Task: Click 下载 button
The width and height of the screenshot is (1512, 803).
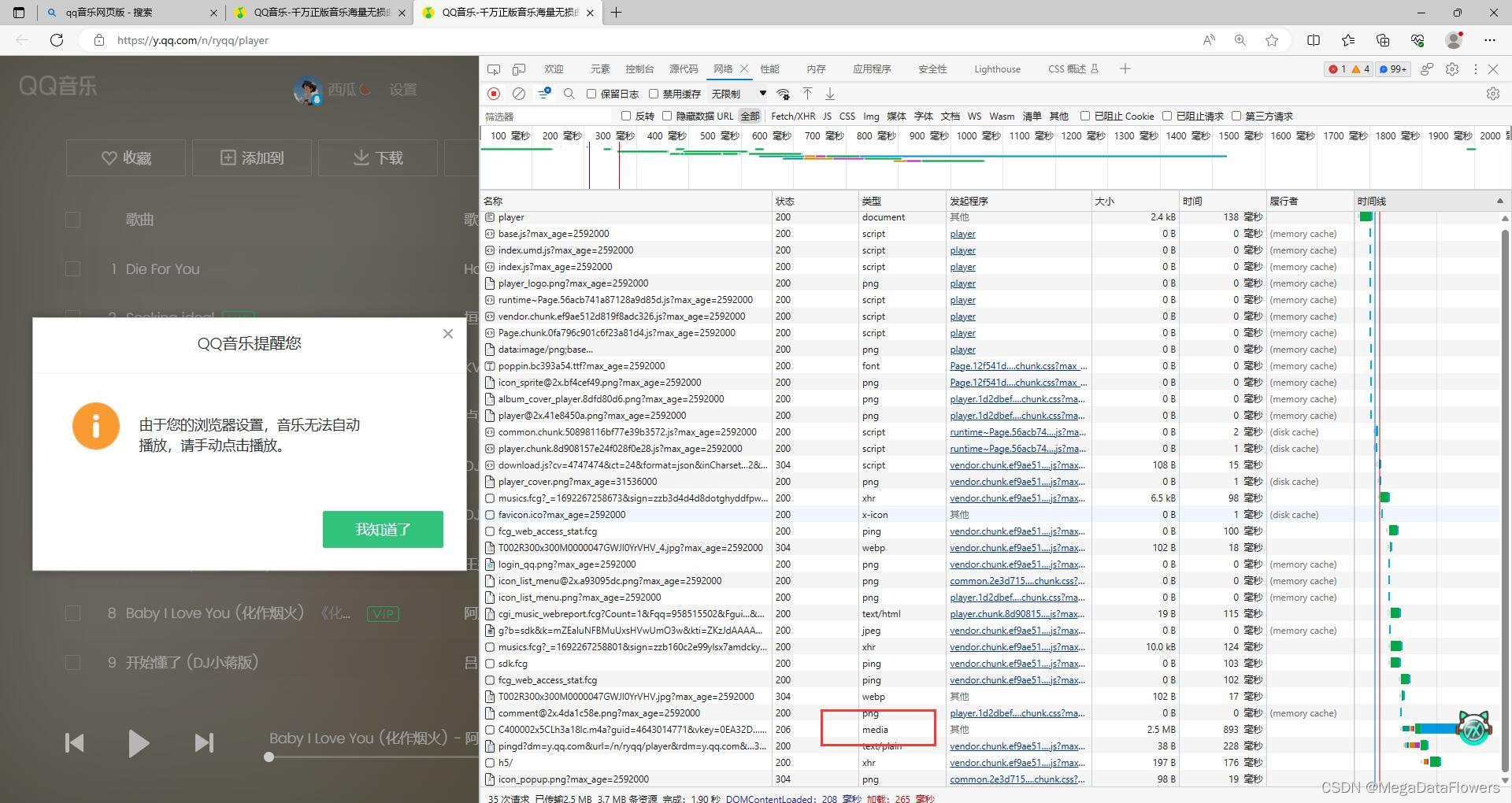Action: (378, 158)
